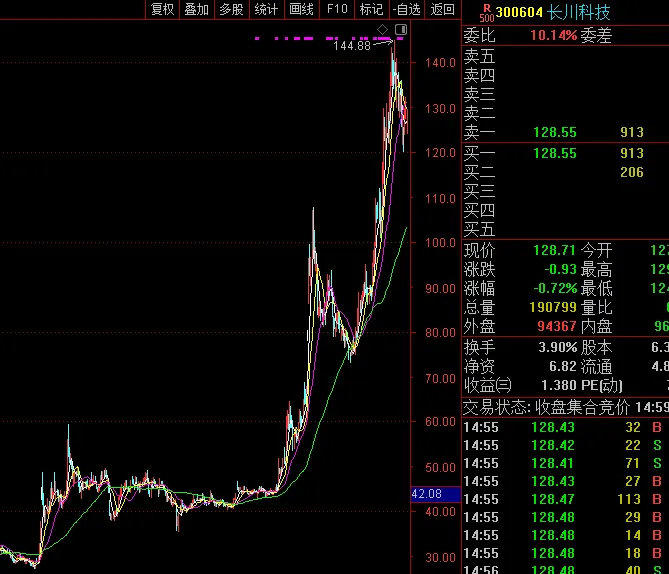This screenshot has height=574, width=669.
Task: Click the 买五 order book row label
Action: point(479,230)
